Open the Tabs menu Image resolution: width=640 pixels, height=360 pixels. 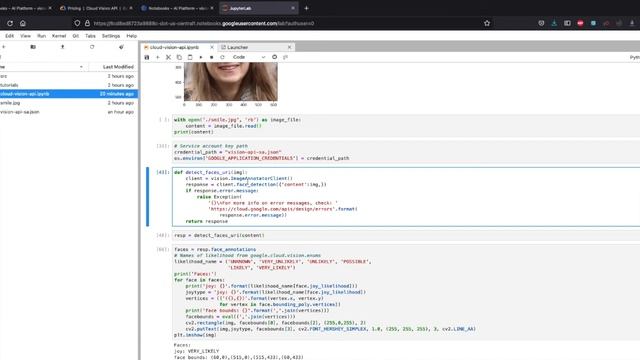click(90, 36)
